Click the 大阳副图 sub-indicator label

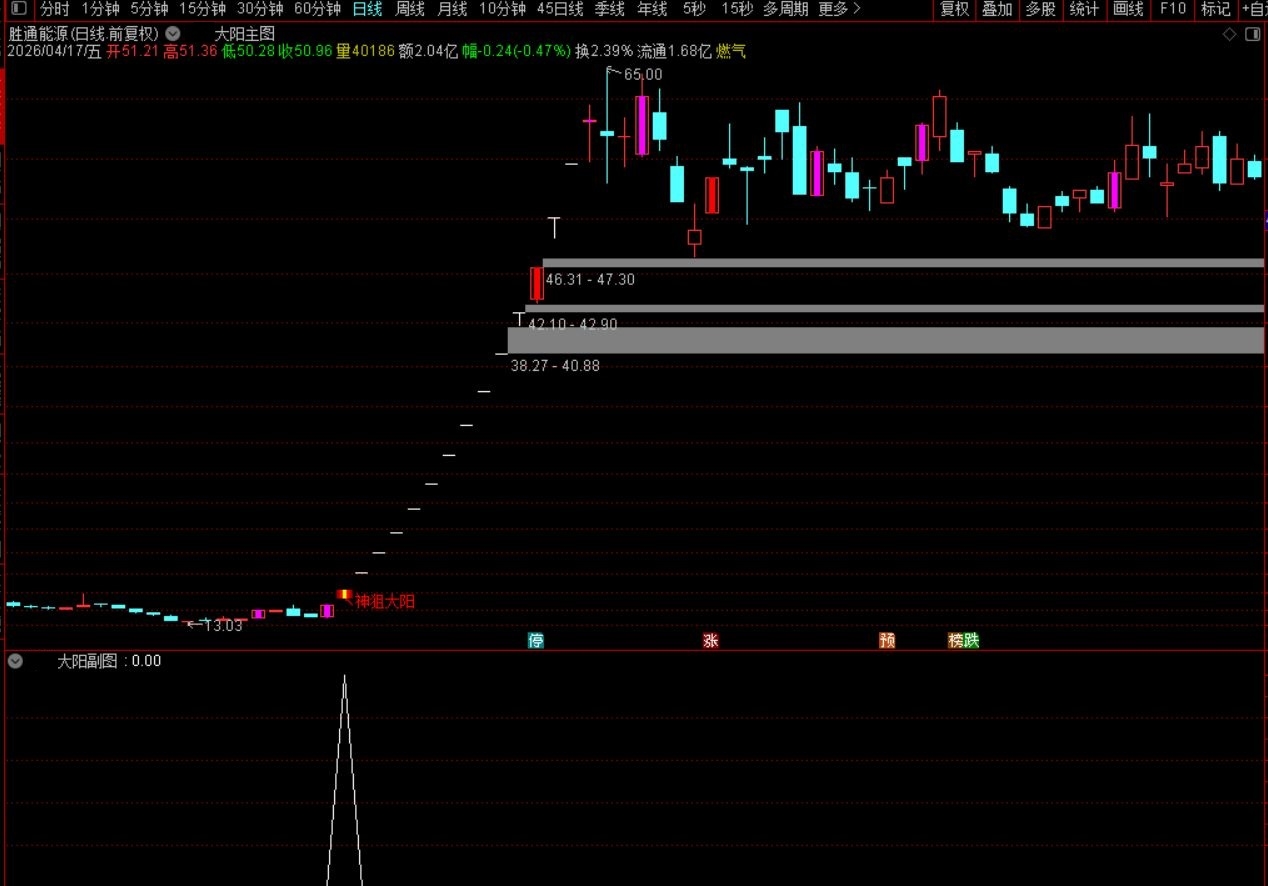[x=87, y=661]
